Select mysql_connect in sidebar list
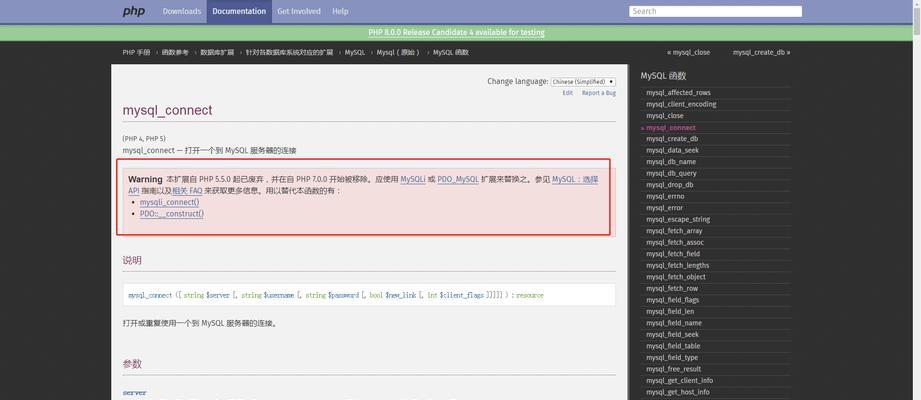Screen dimensions: 921x400 tap(671, 127)
